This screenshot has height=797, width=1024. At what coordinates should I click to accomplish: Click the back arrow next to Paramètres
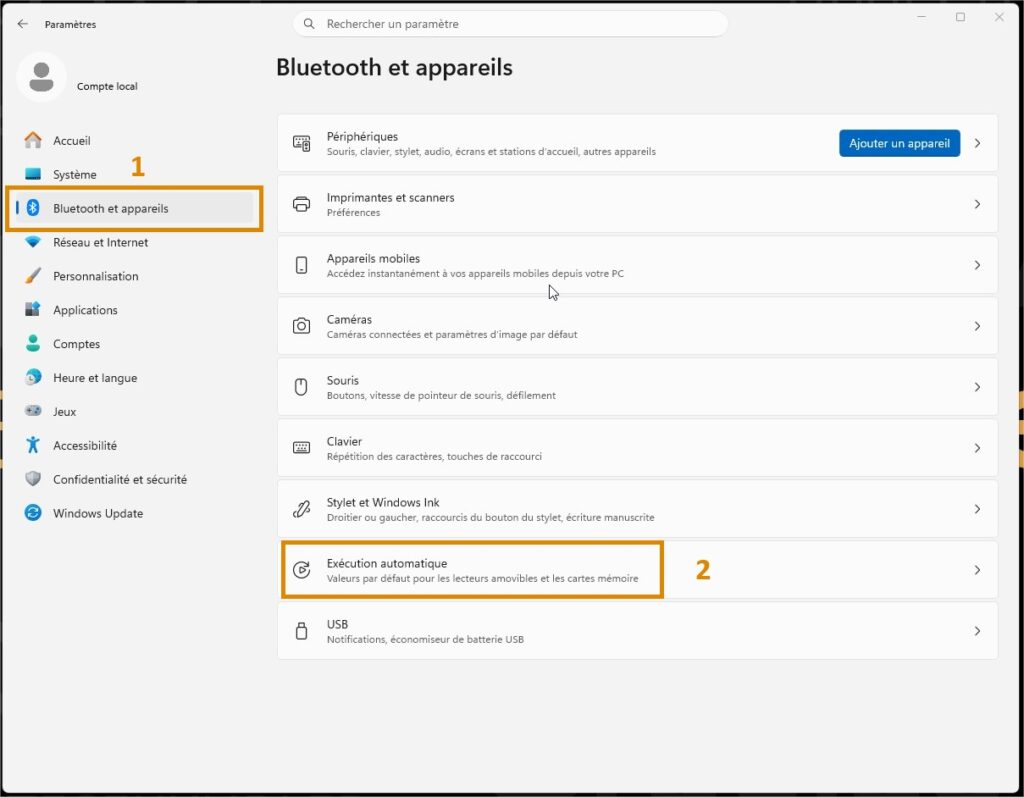pos(23,24)
